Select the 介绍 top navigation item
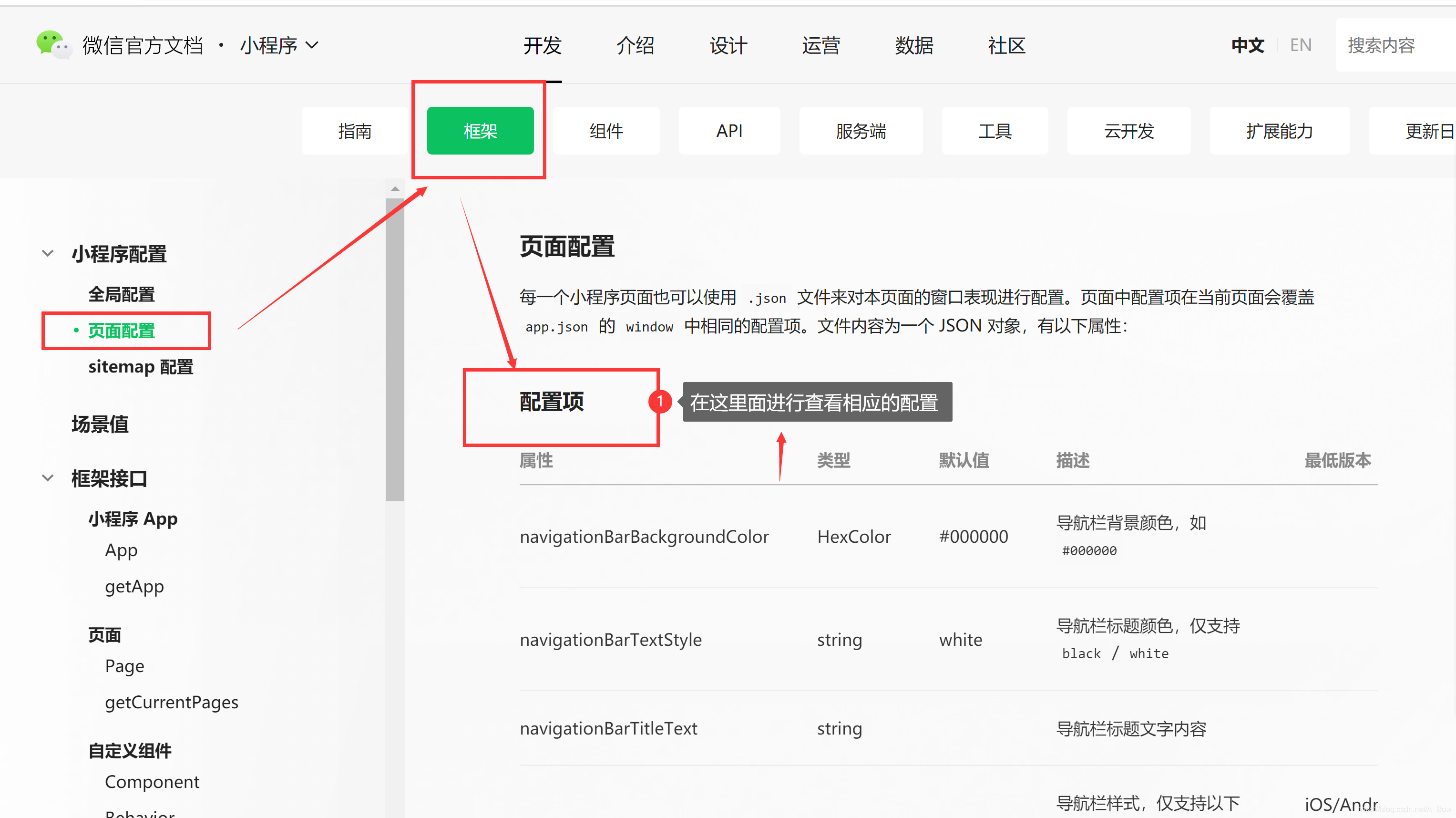 pyautogui.click(x=635, y=45)
